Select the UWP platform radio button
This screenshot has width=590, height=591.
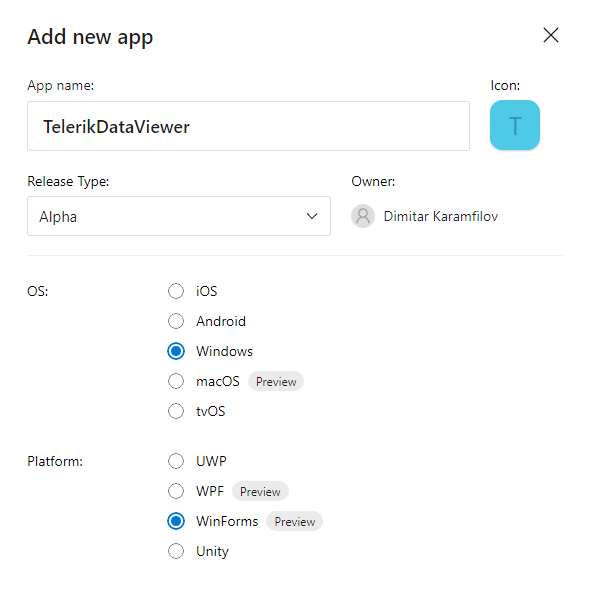(176, 461)
